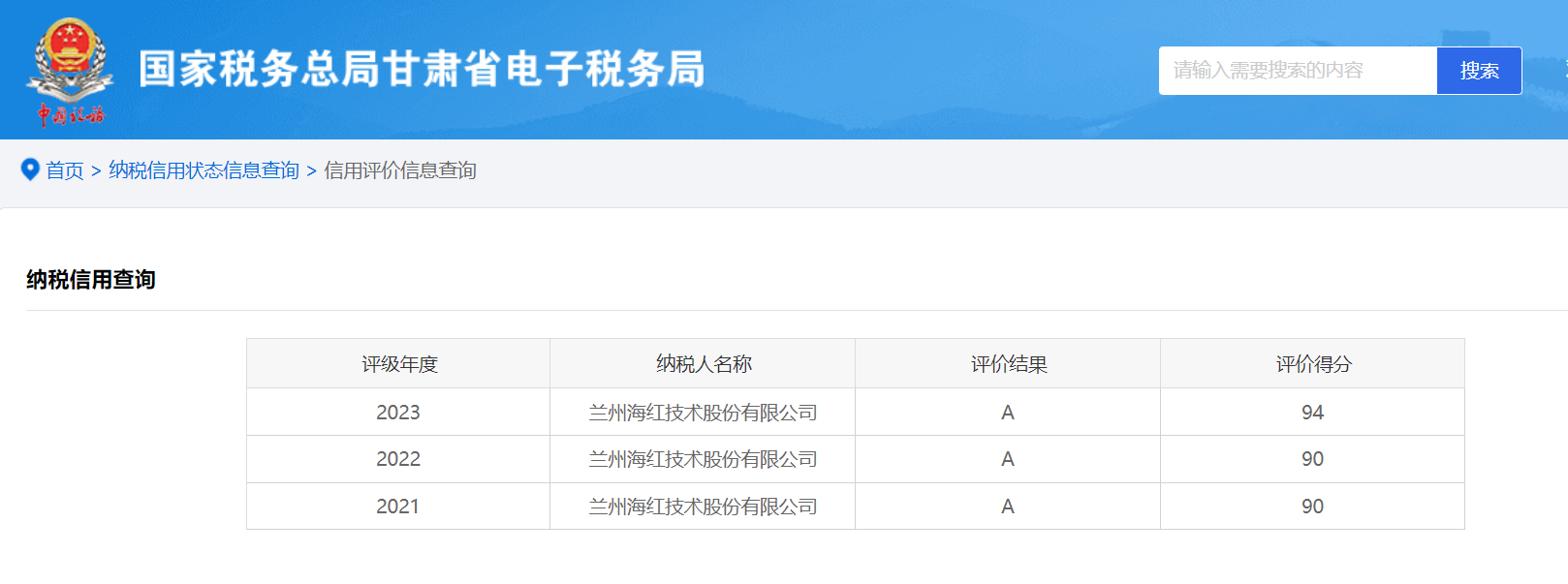Open 纳税信用状态信息查询 breadcrumb link

204,170
